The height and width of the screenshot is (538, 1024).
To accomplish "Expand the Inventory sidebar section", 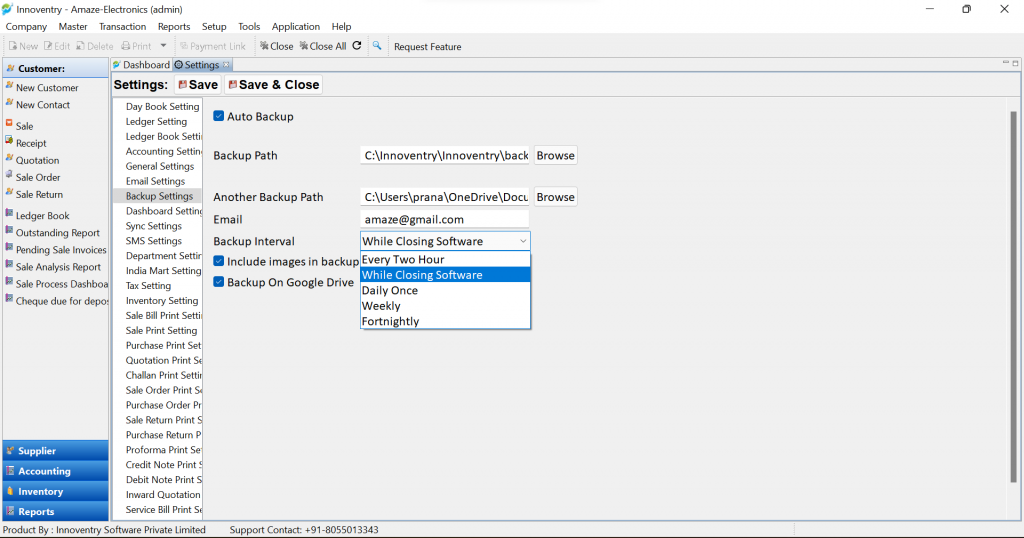I will coord(56,492).
